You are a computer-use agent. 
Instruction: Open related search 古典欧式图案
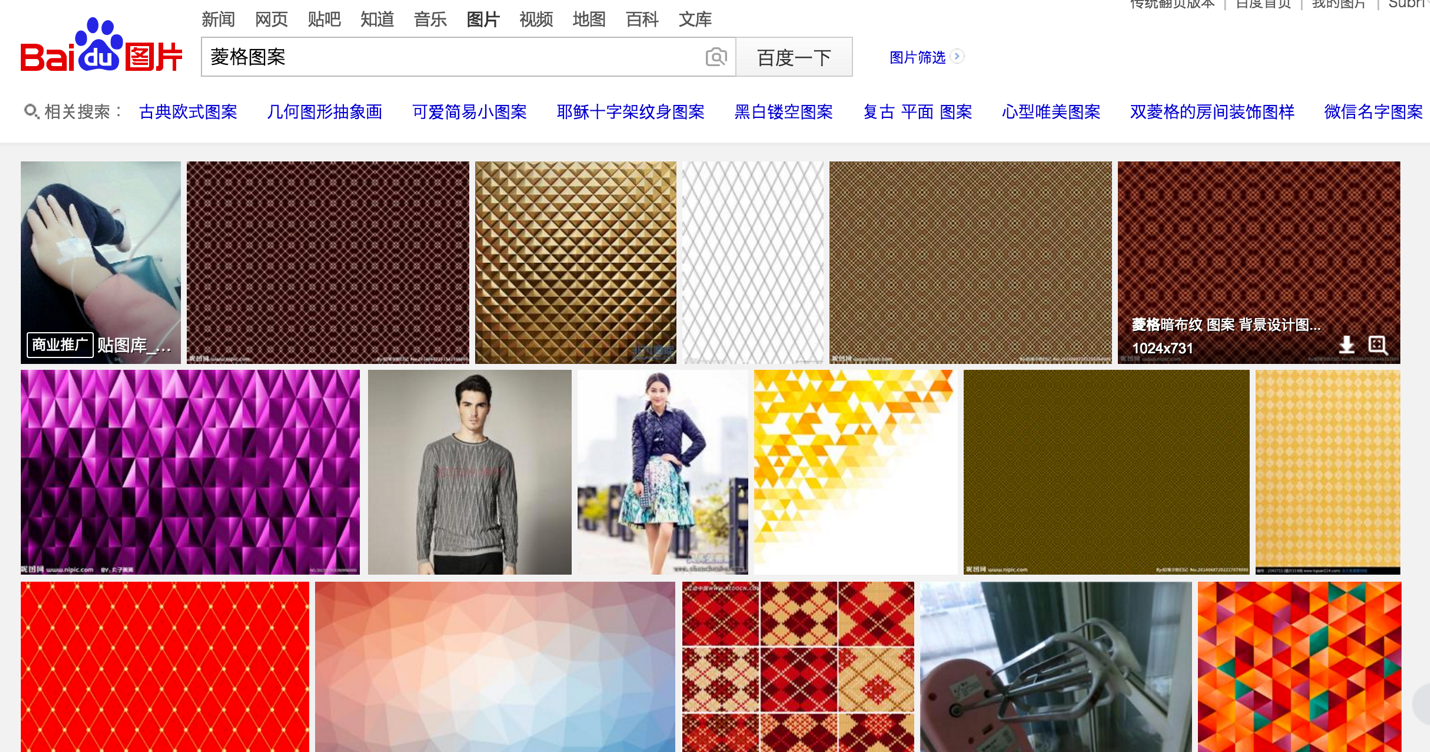point(188,112)
